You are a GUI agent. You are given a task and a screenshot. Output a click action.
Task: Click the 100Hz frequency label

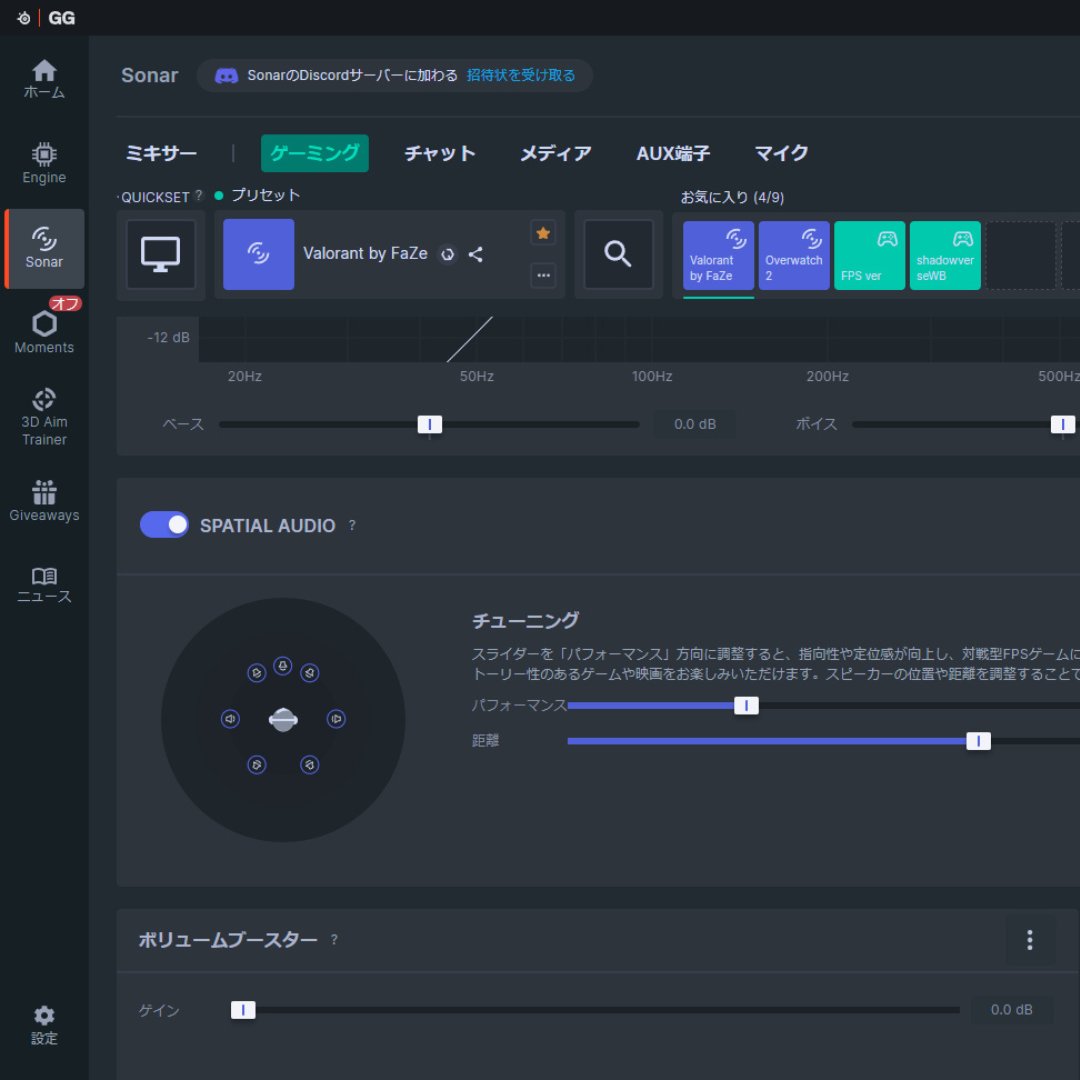tap(652, 376)
